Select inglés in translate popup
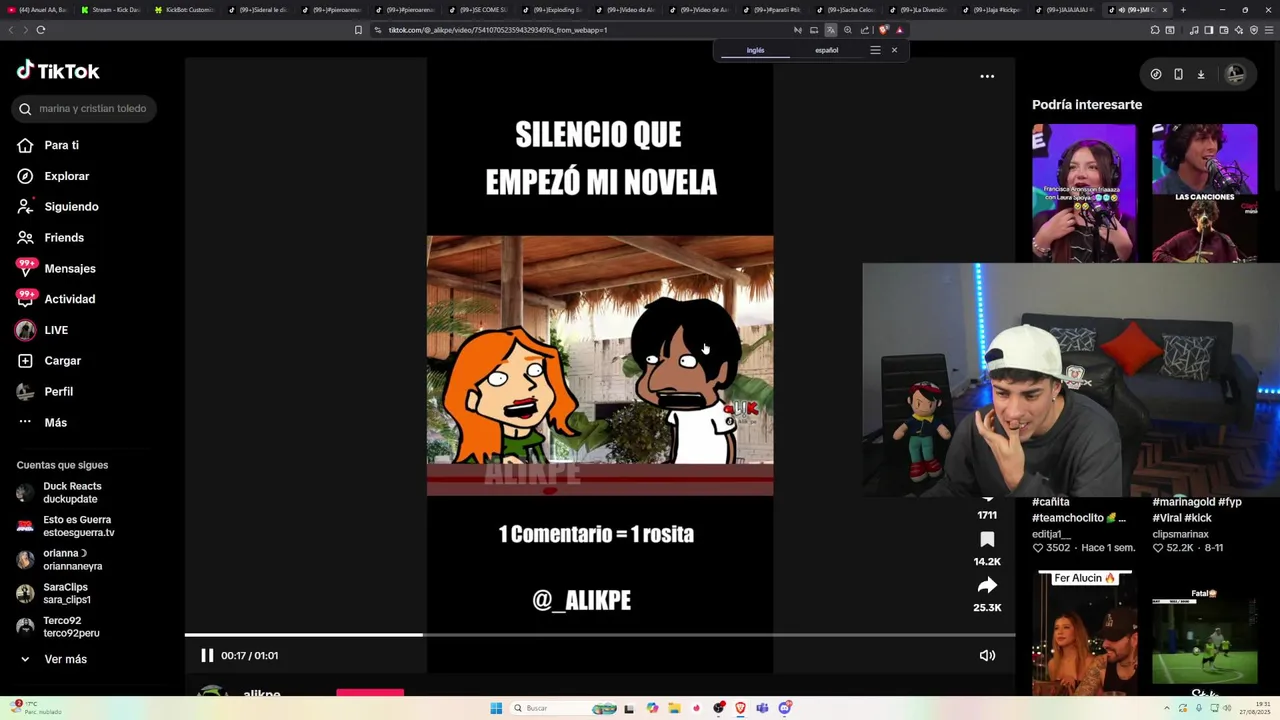 pyautogui.click(x=755, y=50)
